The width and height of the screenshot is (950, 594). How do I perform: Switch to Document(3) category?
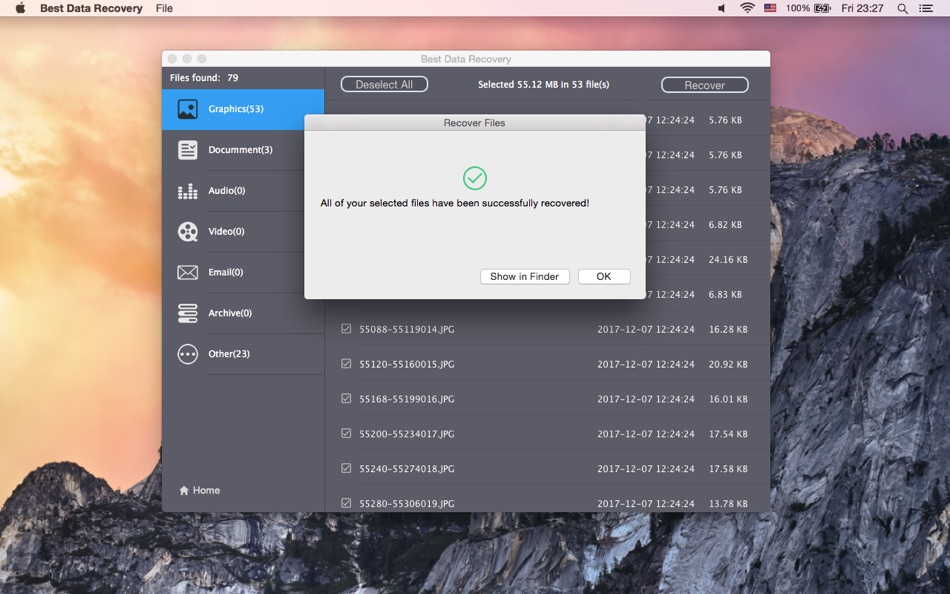(243, 150)
